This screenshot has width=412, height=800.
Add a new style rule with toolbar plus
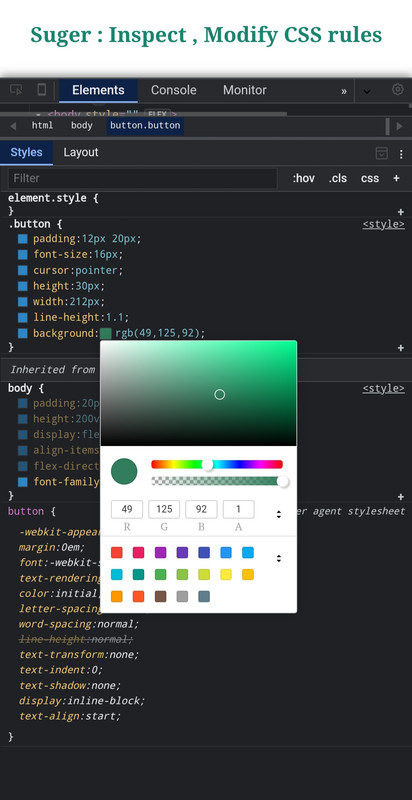tap(396, 178)
